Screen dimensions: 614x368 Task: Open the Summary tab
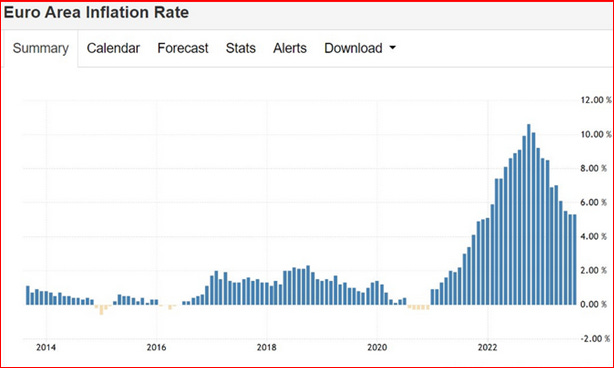tap(41, 49)
